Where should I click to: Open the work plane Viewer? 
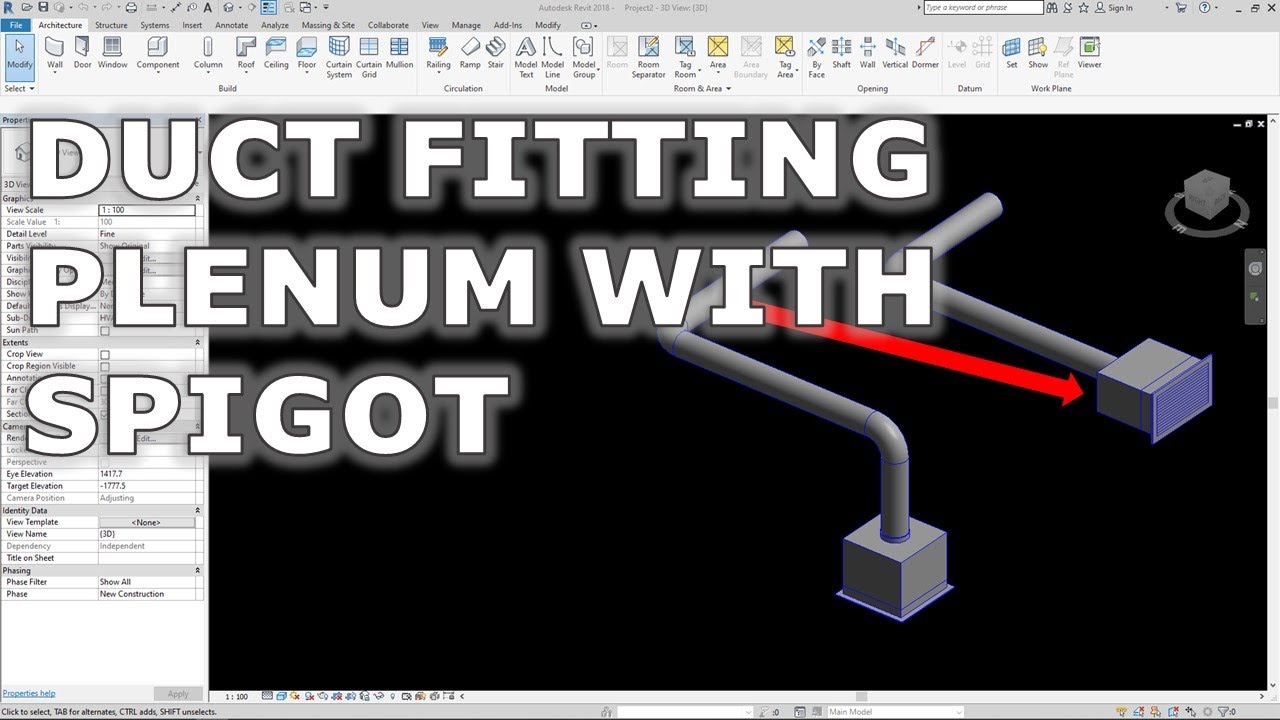[x=1089, y=54]
